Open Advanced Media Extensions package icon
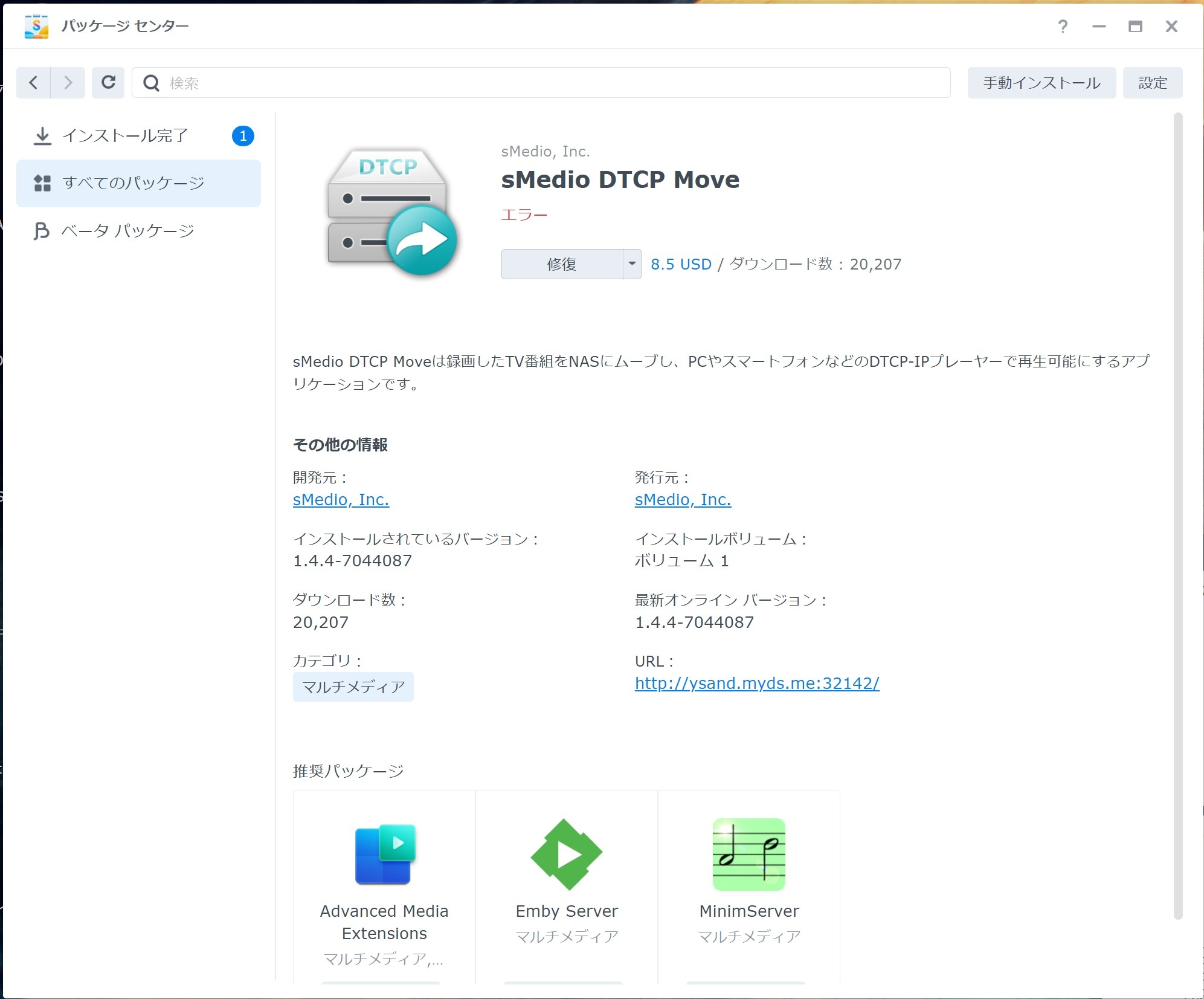 [384, 853]
